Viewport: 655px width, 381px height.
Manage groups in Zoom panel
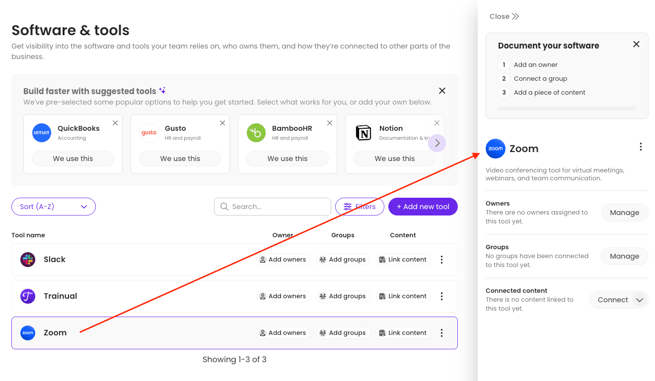(624, 256)
